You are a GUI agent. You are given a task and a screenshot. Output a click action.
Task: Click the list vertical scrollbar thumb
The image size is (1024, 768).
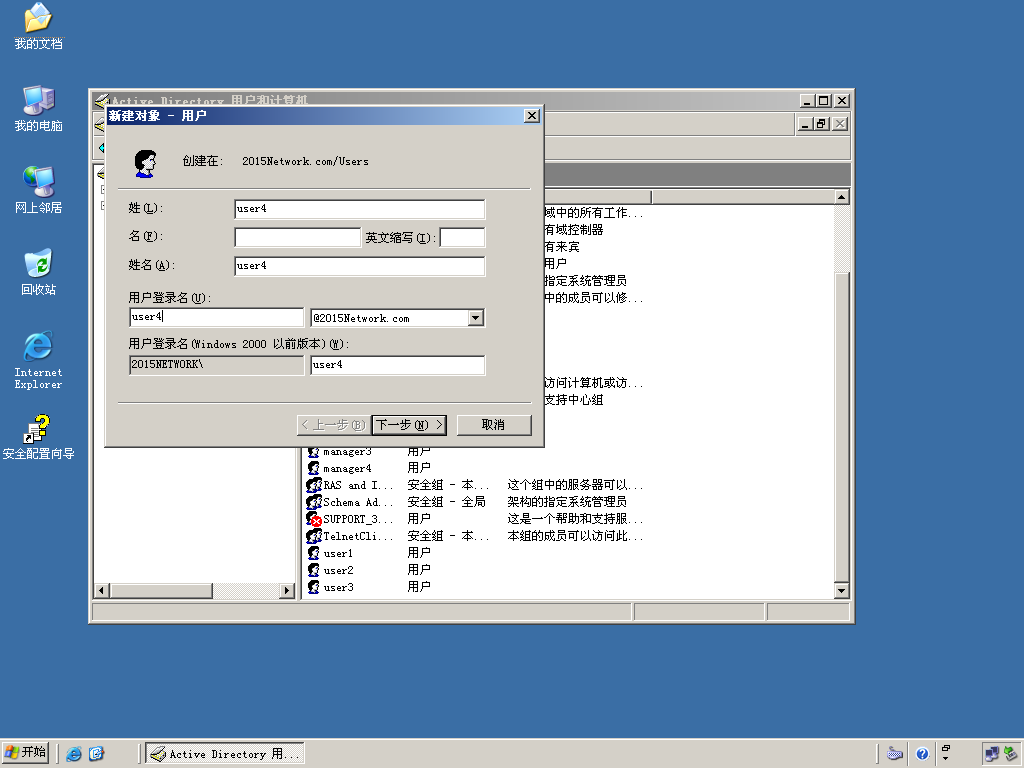pyautogui.click(x=841, y=427)
